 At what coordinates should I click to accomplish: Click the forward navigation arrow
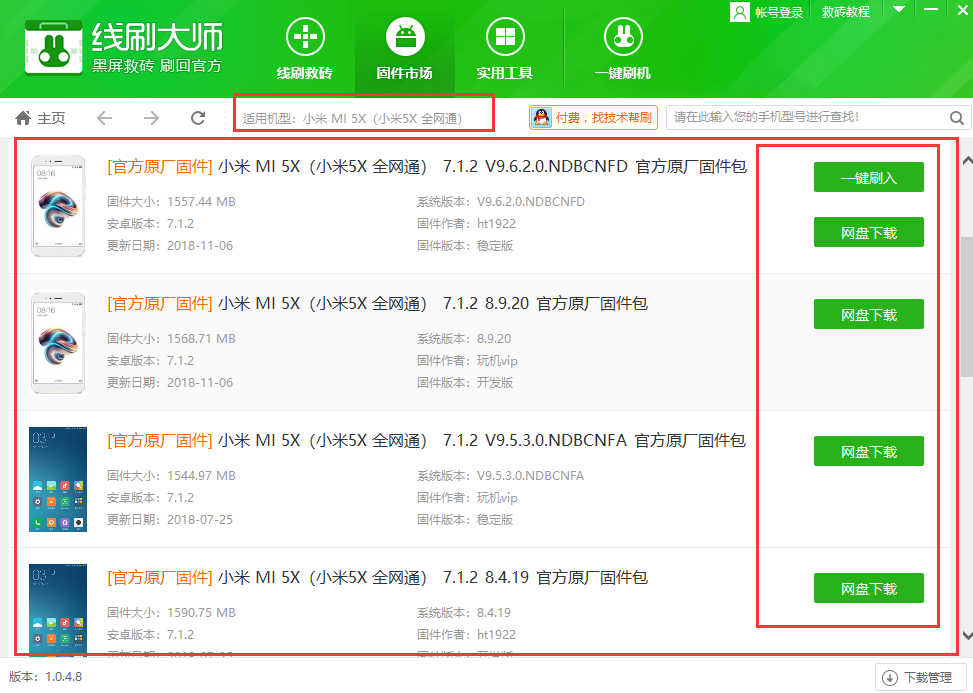tap(151, 118)
